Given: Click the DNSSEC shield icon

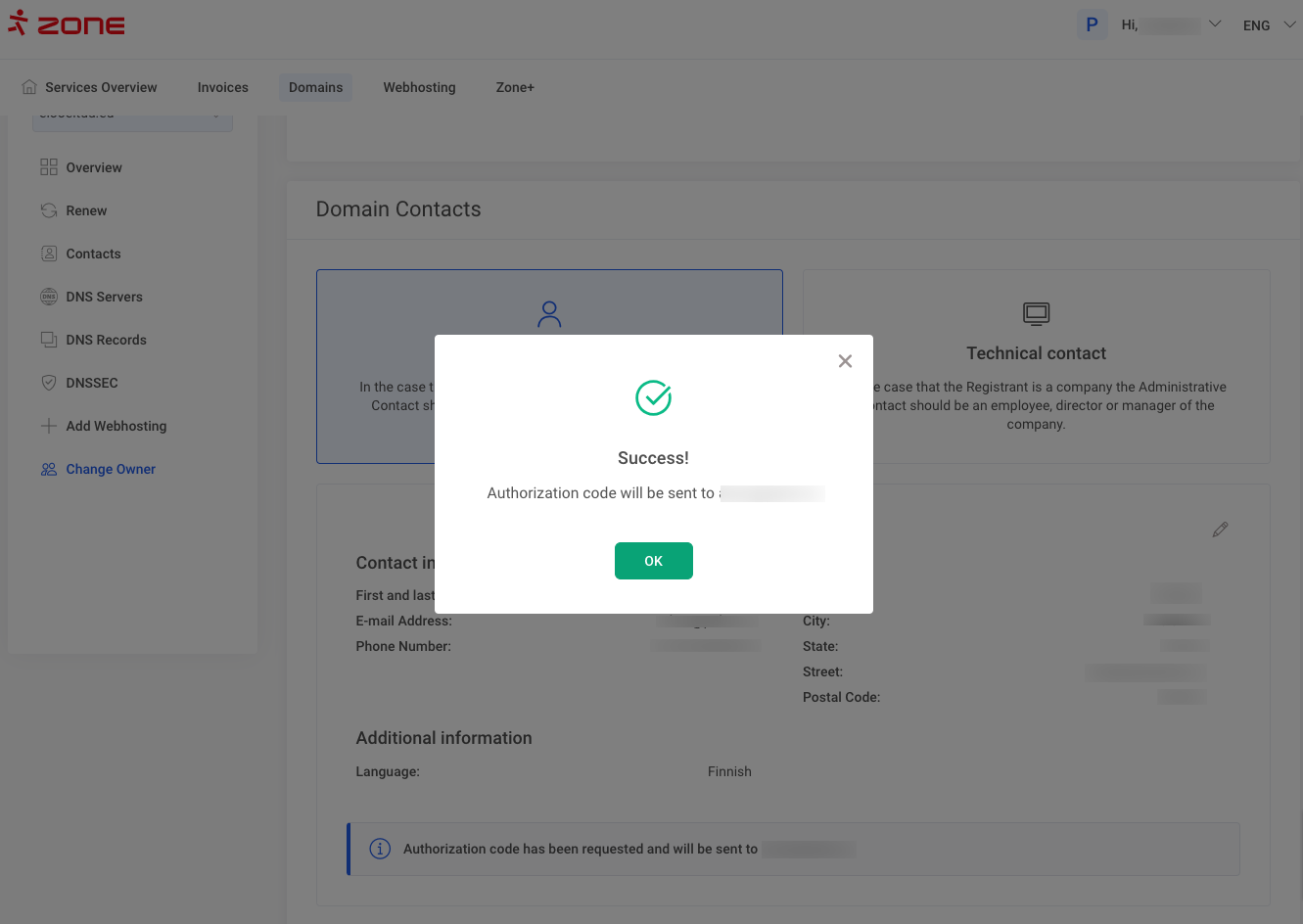Looking at the screenshot, I should coord(49,383).
